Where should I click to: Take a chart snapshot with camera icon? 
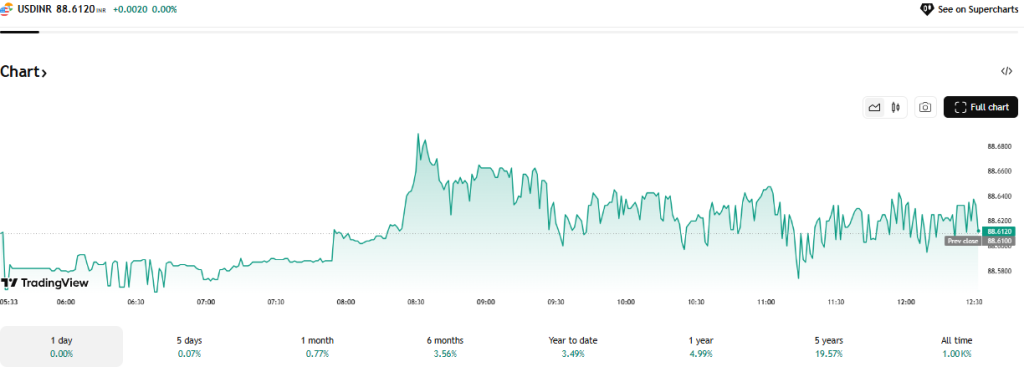[x=925, y=107]
